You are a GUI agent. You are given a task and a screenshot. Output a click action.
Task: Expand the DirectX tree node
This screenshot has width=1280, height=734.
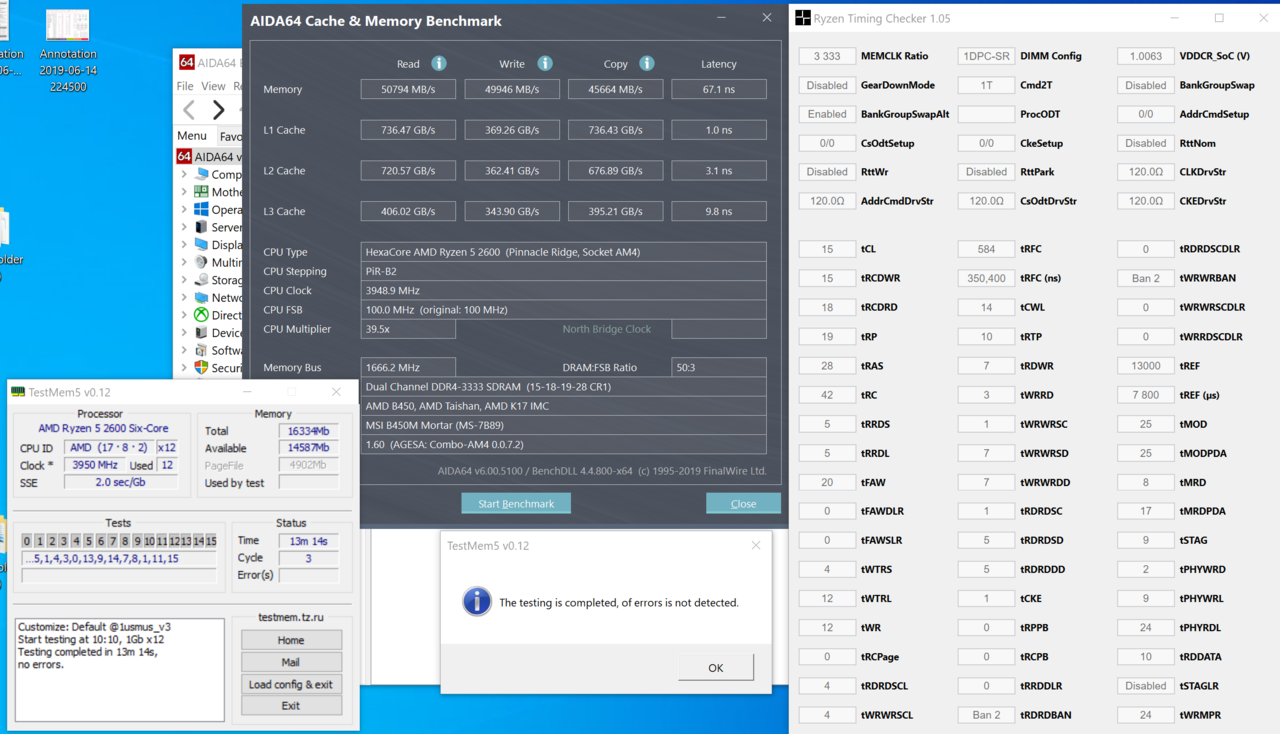click(184, 315)
